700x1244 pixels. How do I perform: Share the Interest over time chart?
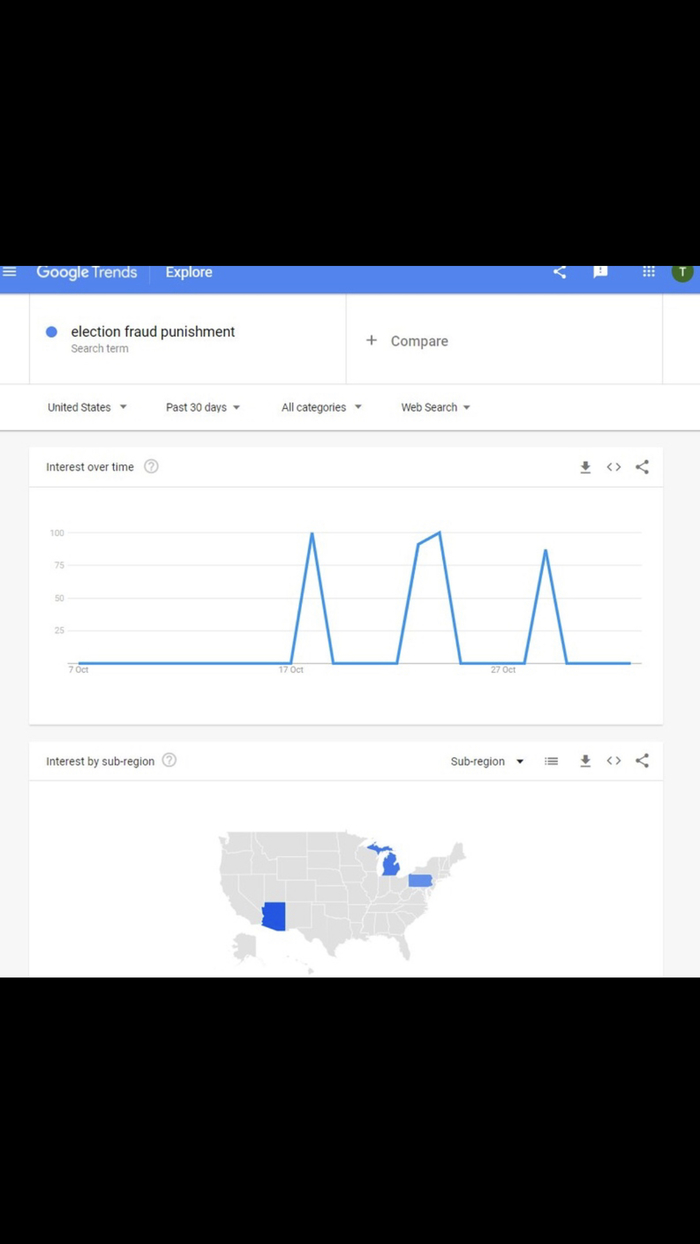point(642,467)
